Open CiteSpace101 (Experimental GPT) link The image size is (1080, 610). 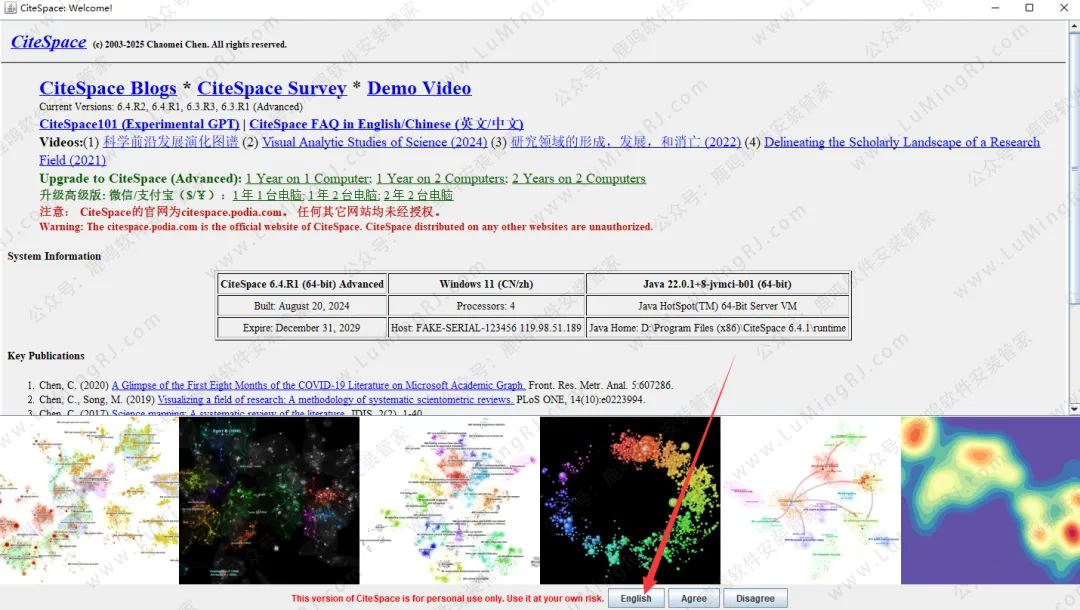coord(139,124)
